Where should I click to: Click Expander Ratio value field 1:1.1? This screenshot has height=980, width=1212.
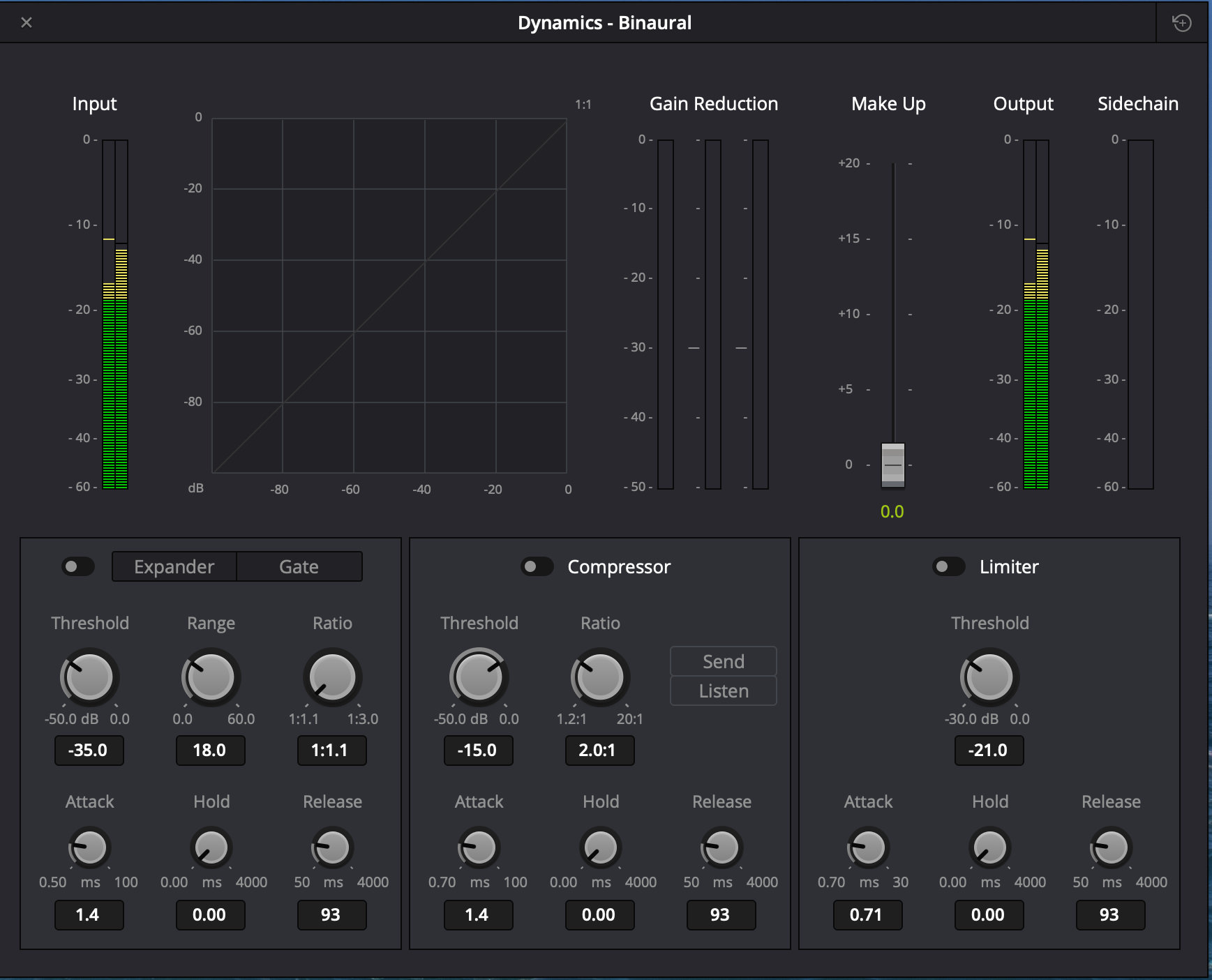tap(332, 751)
